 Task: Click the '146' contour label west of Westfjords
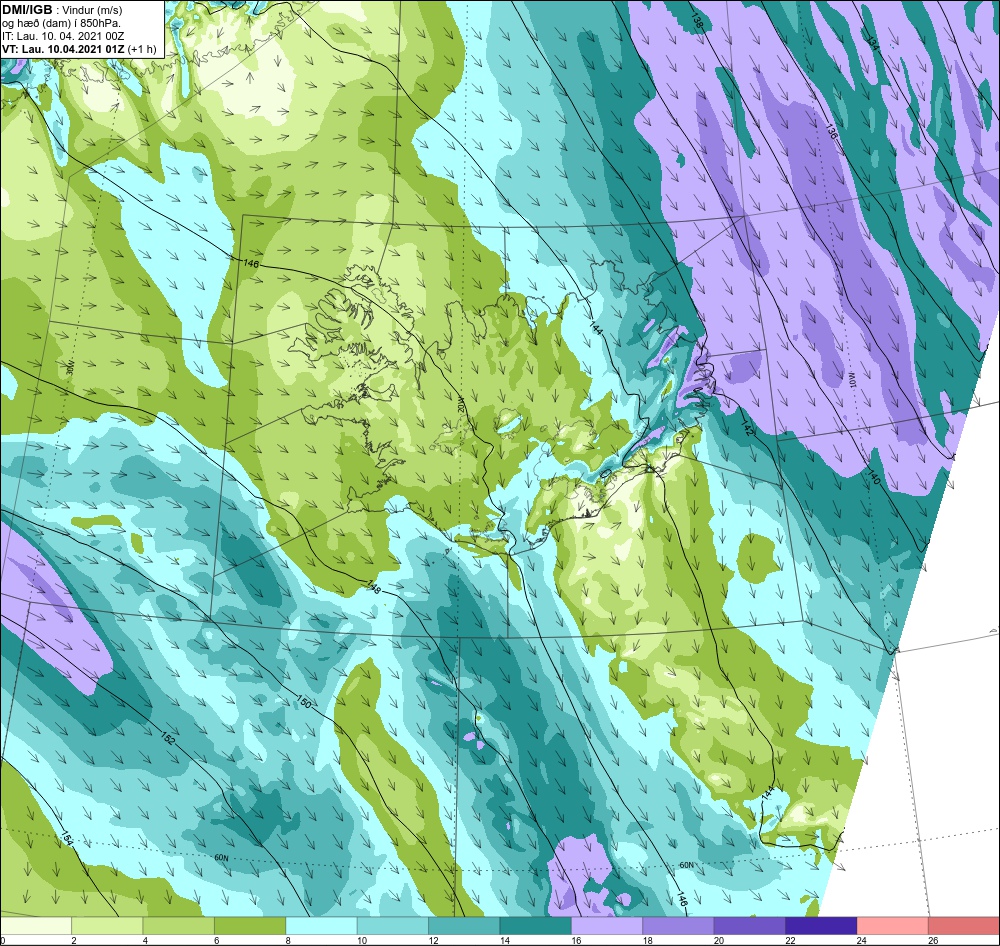pos(251,263)
